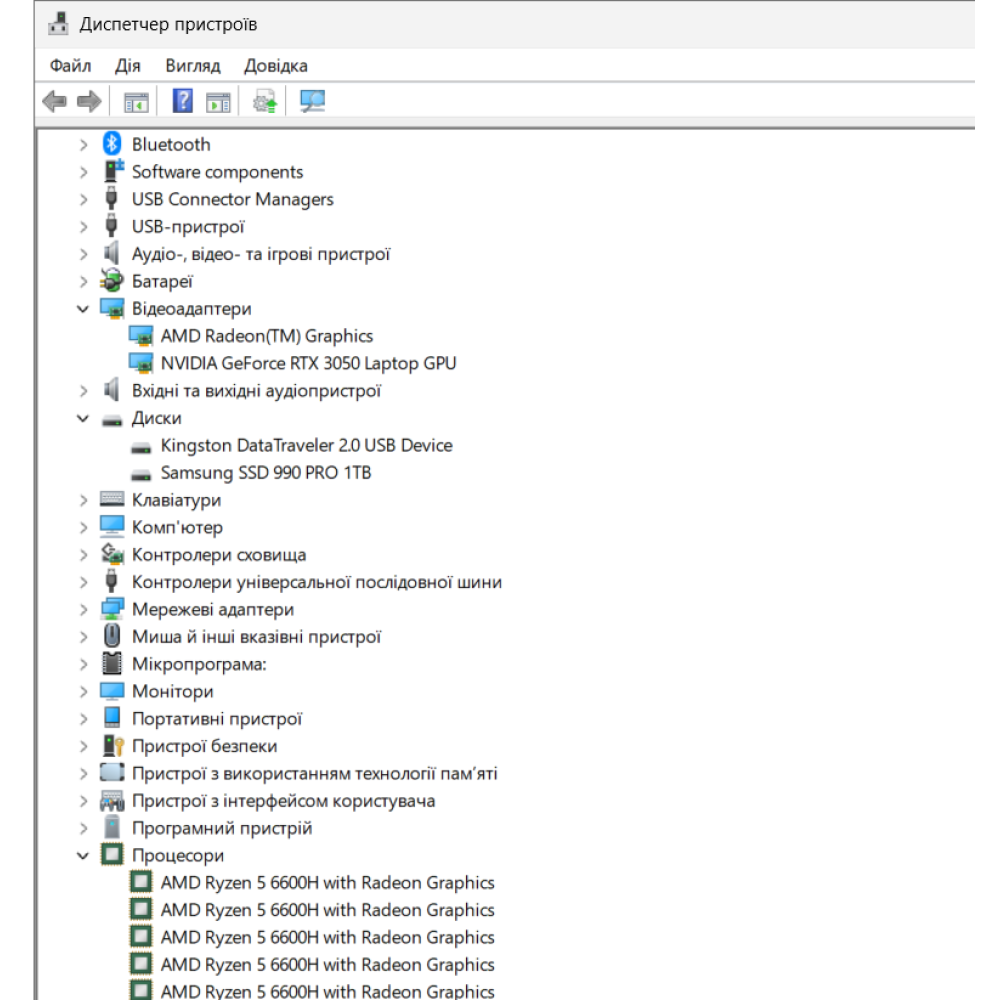Open Help via blue question mark icon
This screenshot has width=1000, height=1000.
183,101
